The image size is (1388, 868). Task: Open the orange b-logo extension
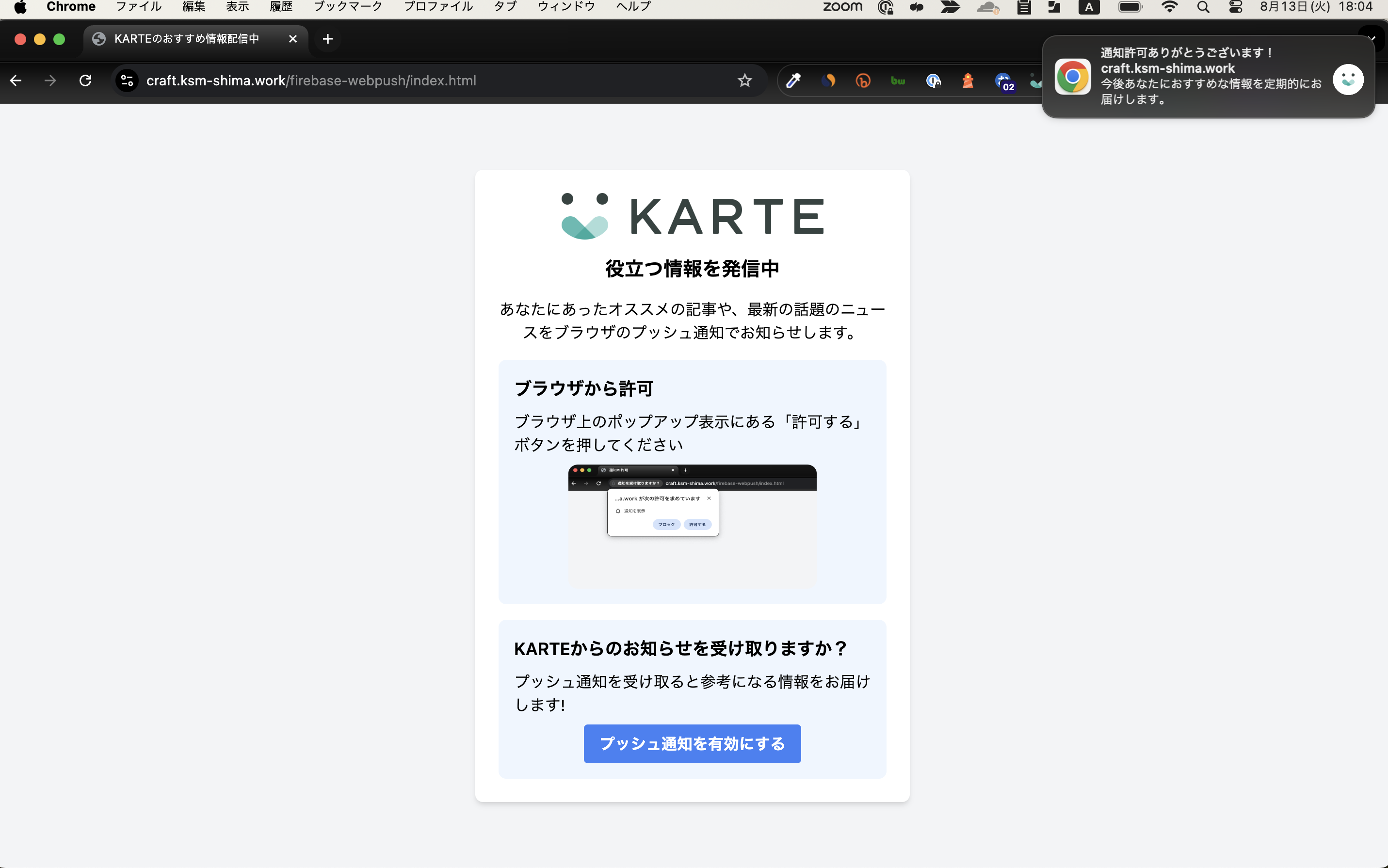click(x=864, y=80)
